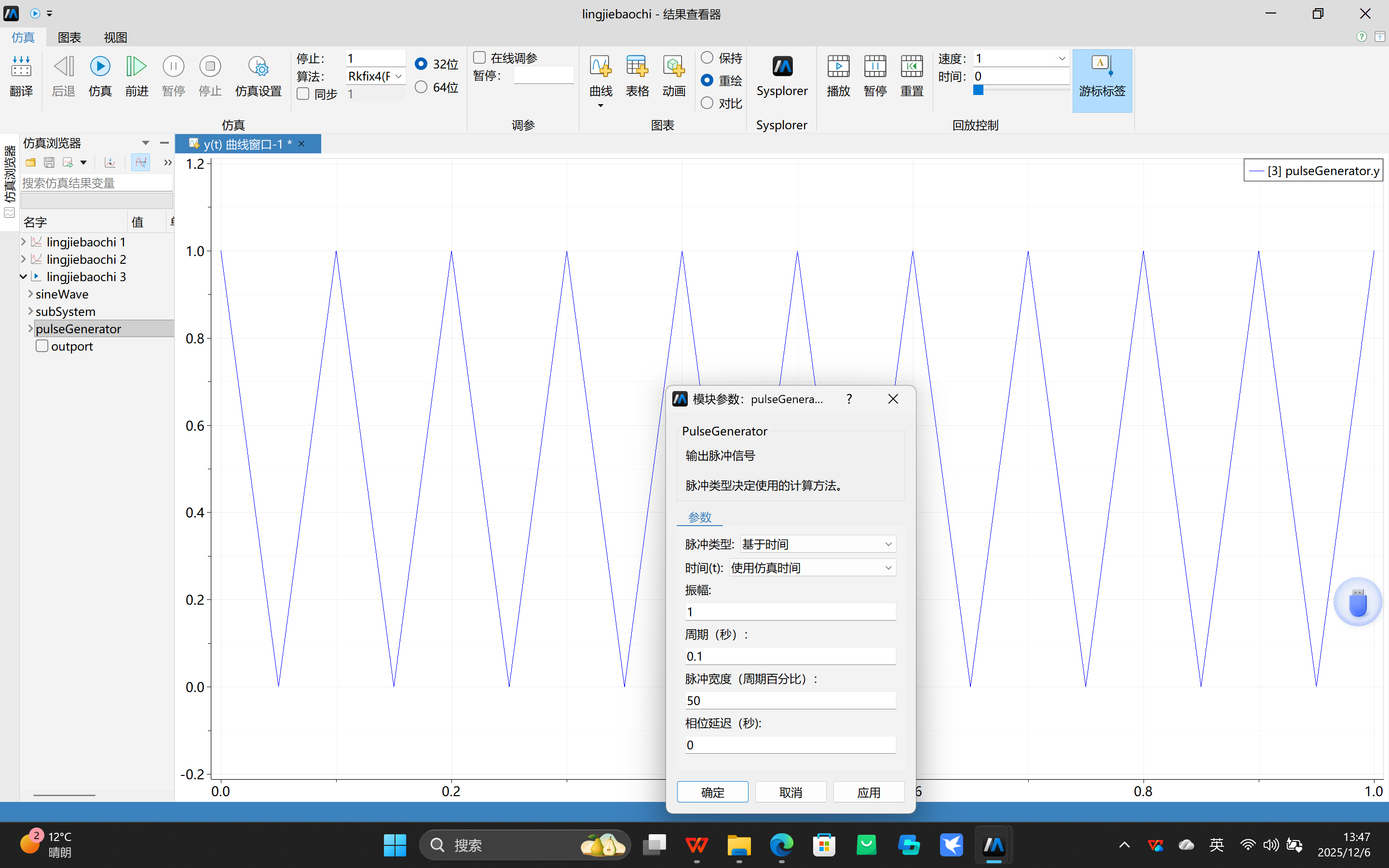Open Microsoft Edge from the taskbar
This screenshot has height=868, width=1389.
(781, 845)
